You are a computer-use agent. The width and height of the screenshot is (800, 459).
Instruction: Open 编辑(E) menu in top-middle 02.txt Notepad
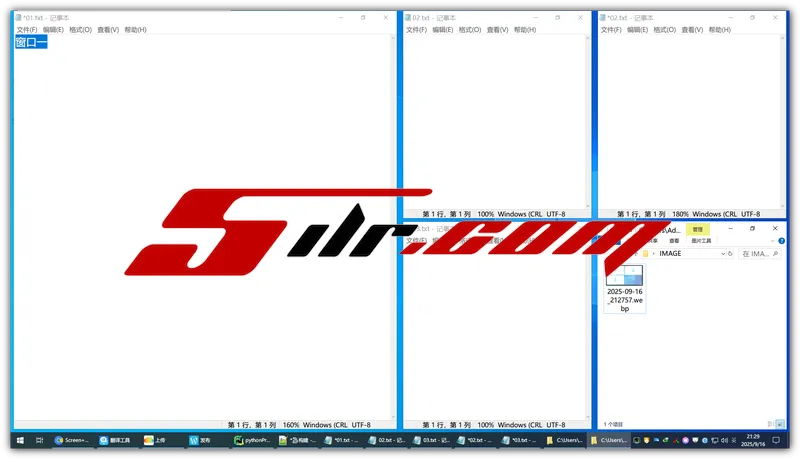[442, 30]
